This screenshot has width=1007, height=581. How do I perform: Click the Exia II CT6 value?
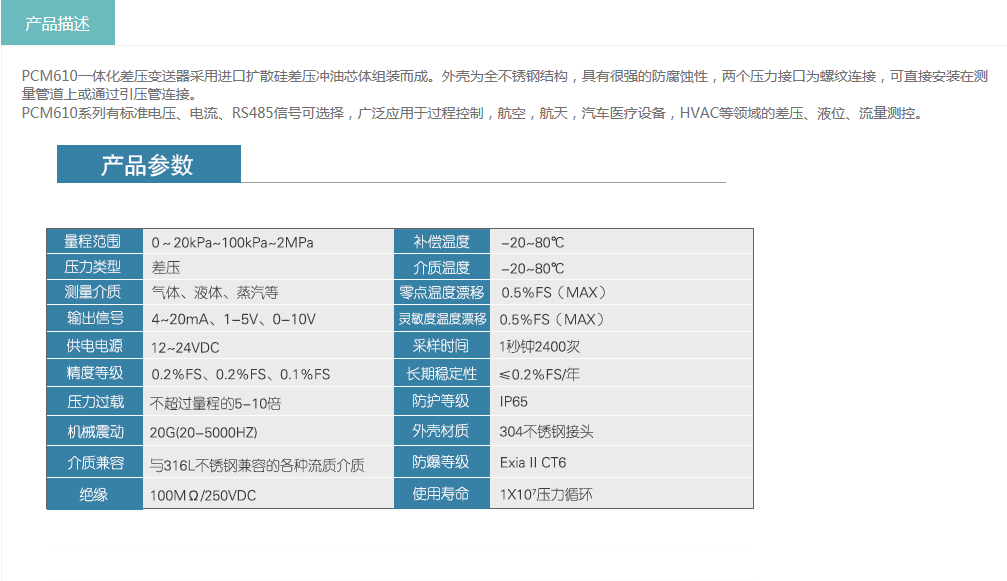click(x=533, y=462)
